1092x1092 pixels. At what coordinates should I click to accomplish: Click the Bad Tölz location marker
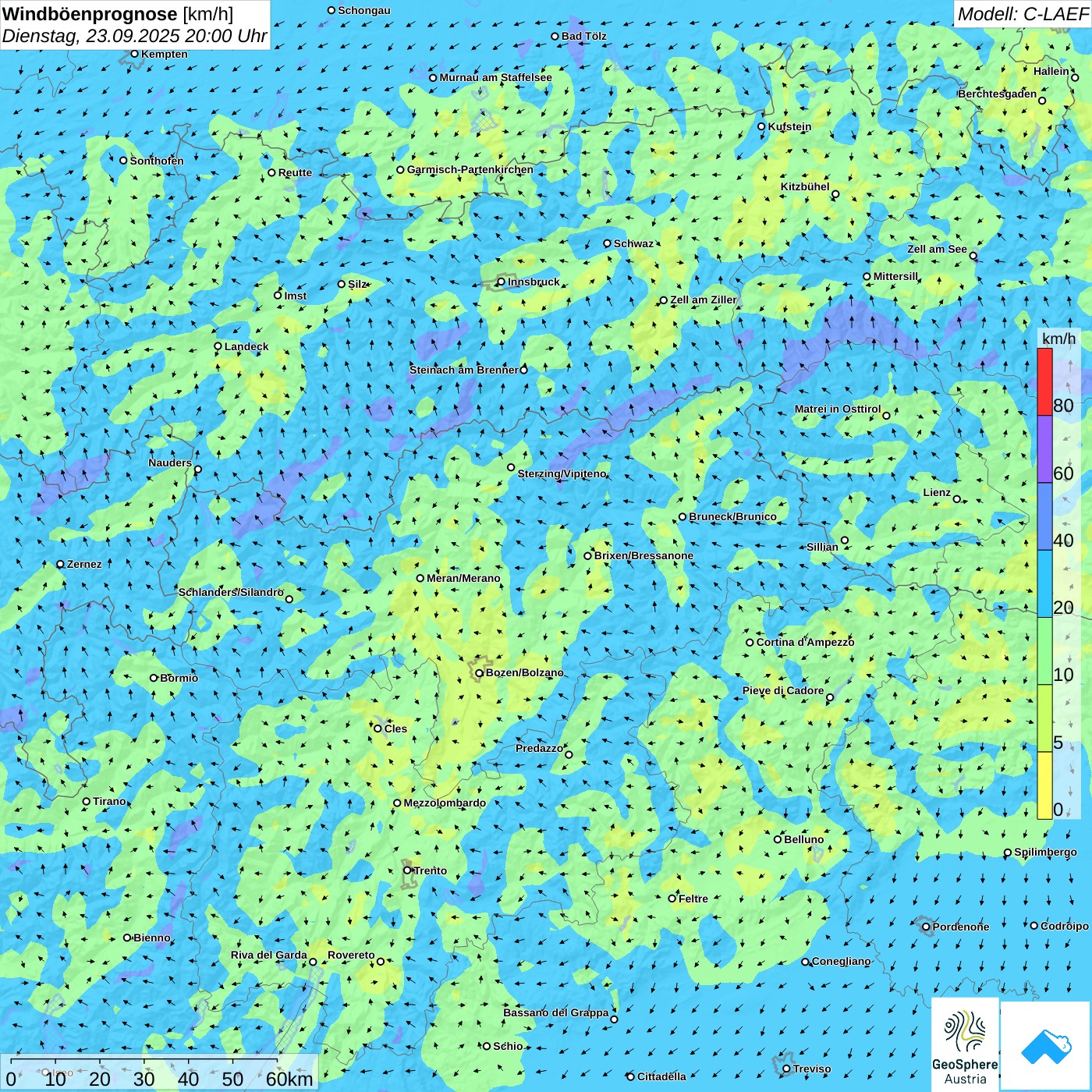[x=555, y=36]
